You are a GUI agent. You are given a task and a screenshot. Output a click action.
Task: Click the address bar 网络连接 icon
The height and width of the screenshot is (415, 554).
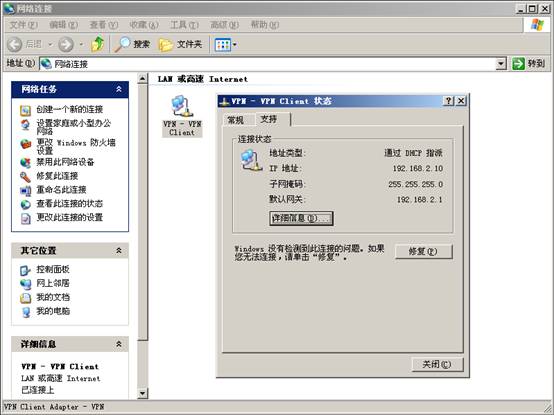[x=46, y=64]
